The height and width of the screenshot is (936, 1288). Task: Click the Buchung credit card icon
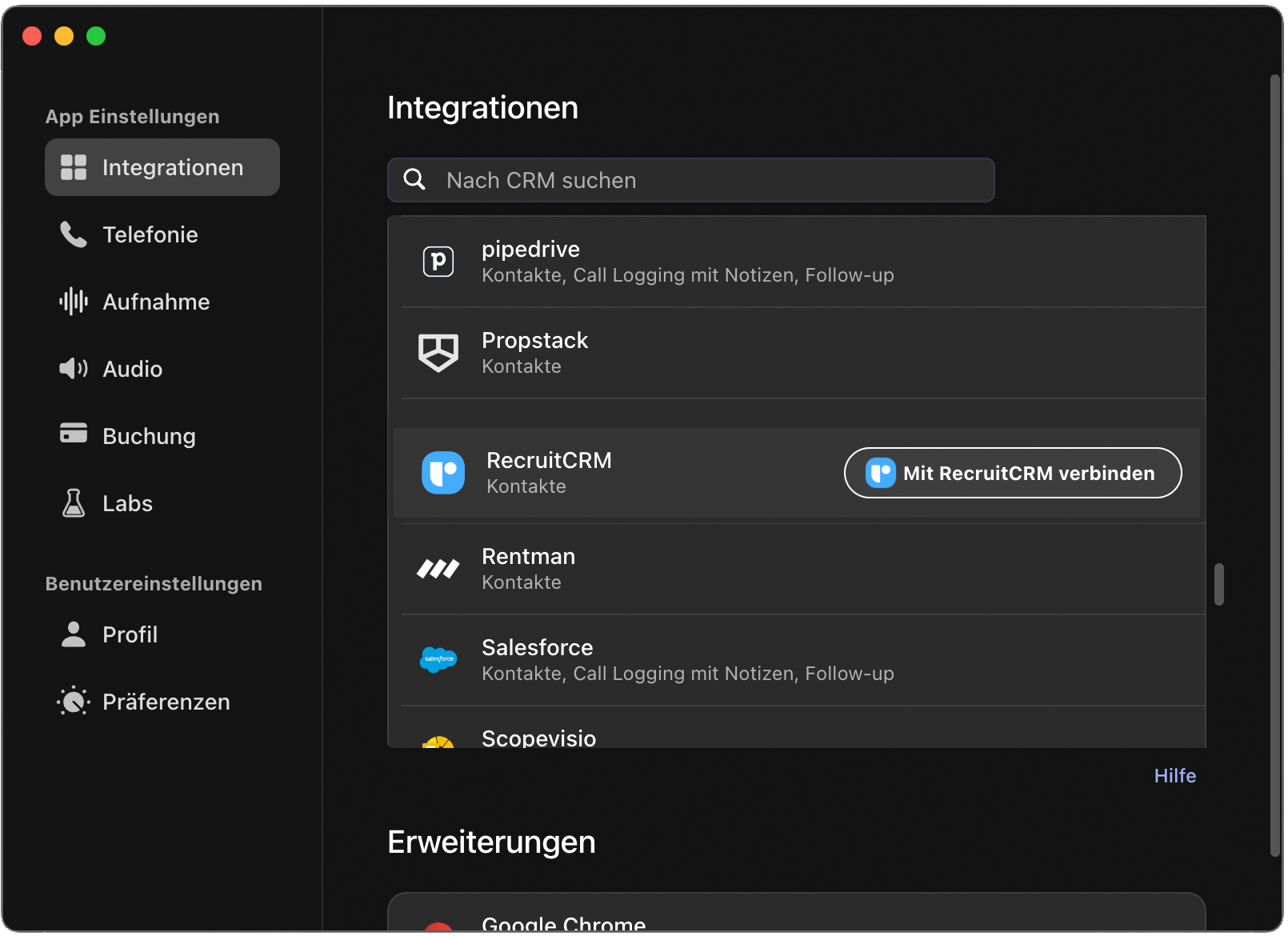(x=74, y=433)
